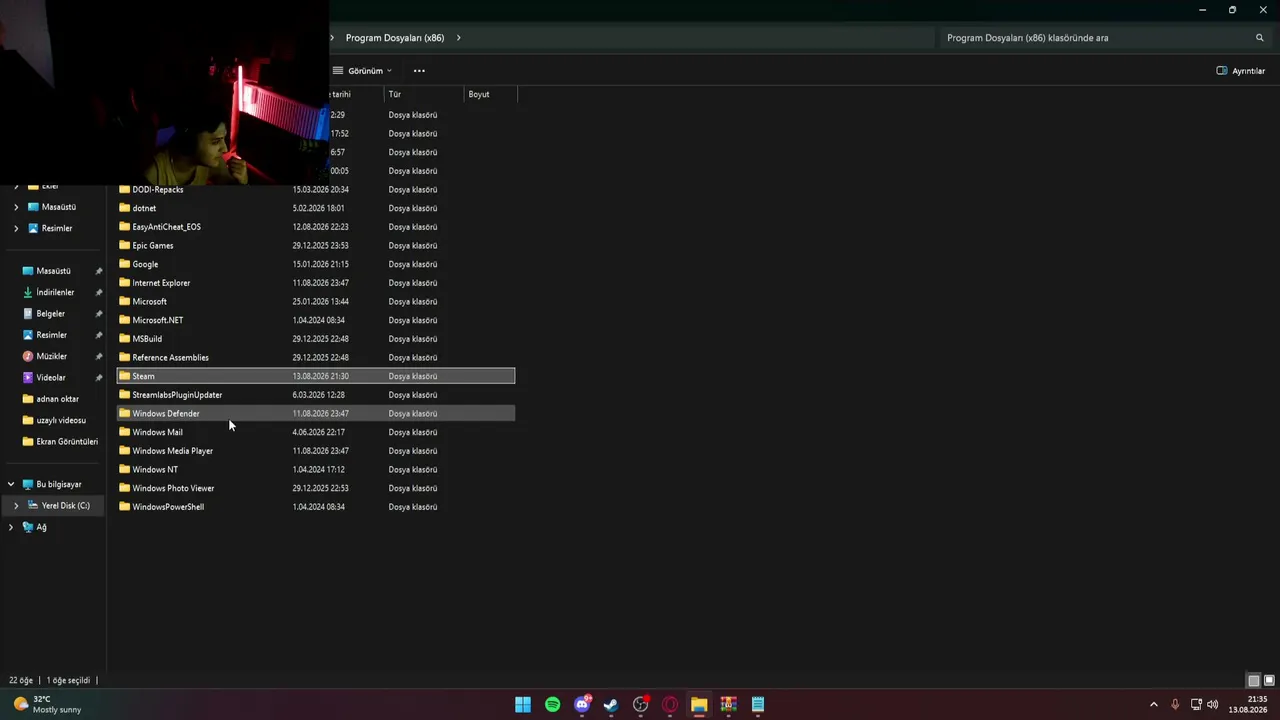Switch to OBS Studio in the taskbar

pyautogui.click(x=641, y=705)
